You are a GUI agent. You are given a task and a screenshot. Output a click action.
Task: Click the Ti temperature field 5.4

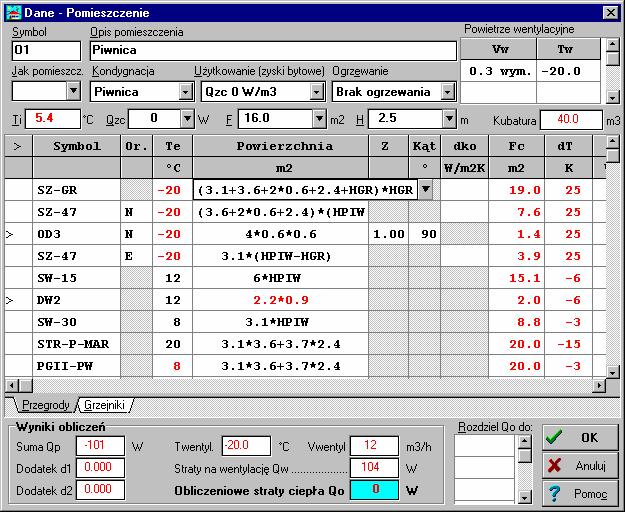tap(53, 119)
